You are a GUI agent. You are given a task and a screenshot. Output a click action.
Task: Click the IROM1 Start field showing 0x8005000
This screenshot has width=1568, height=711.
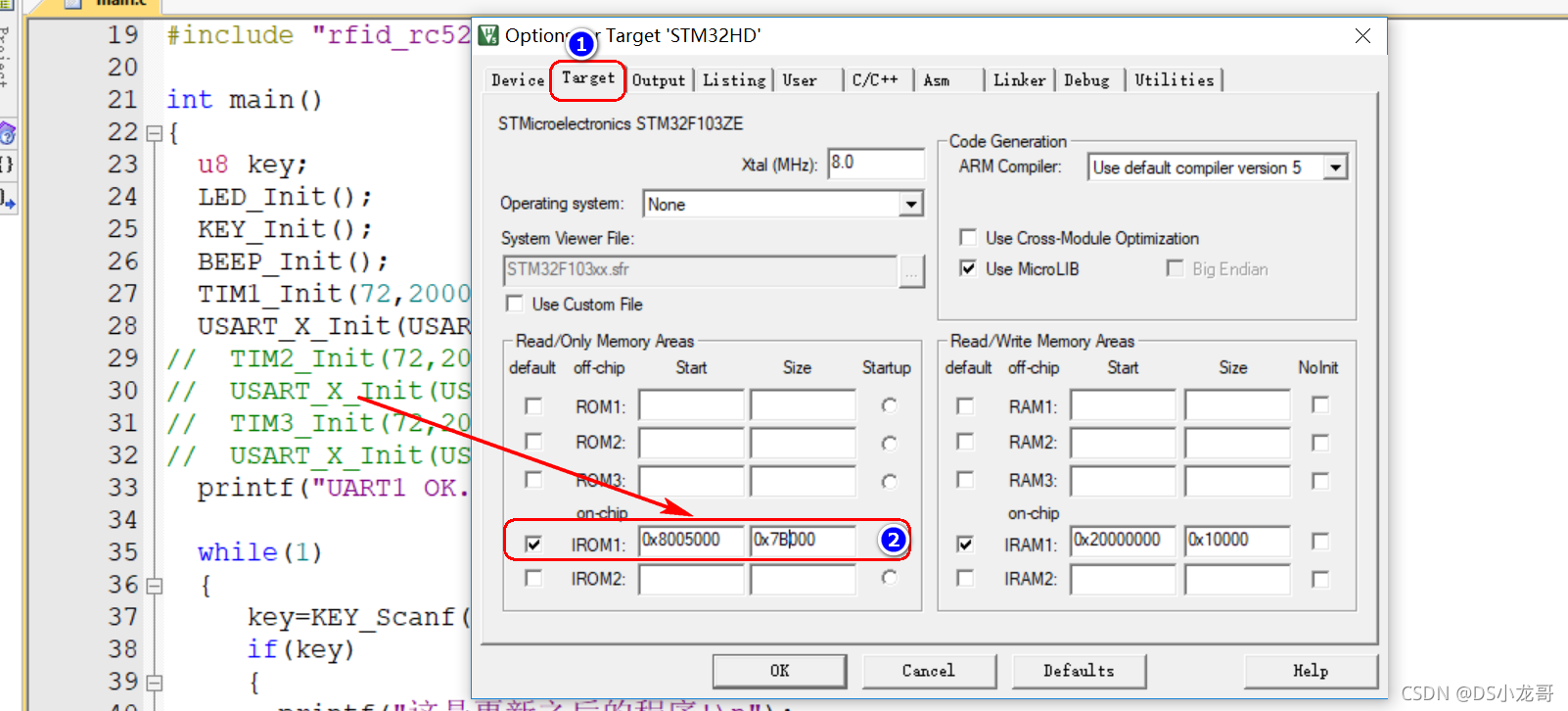(x=692, y=541)
